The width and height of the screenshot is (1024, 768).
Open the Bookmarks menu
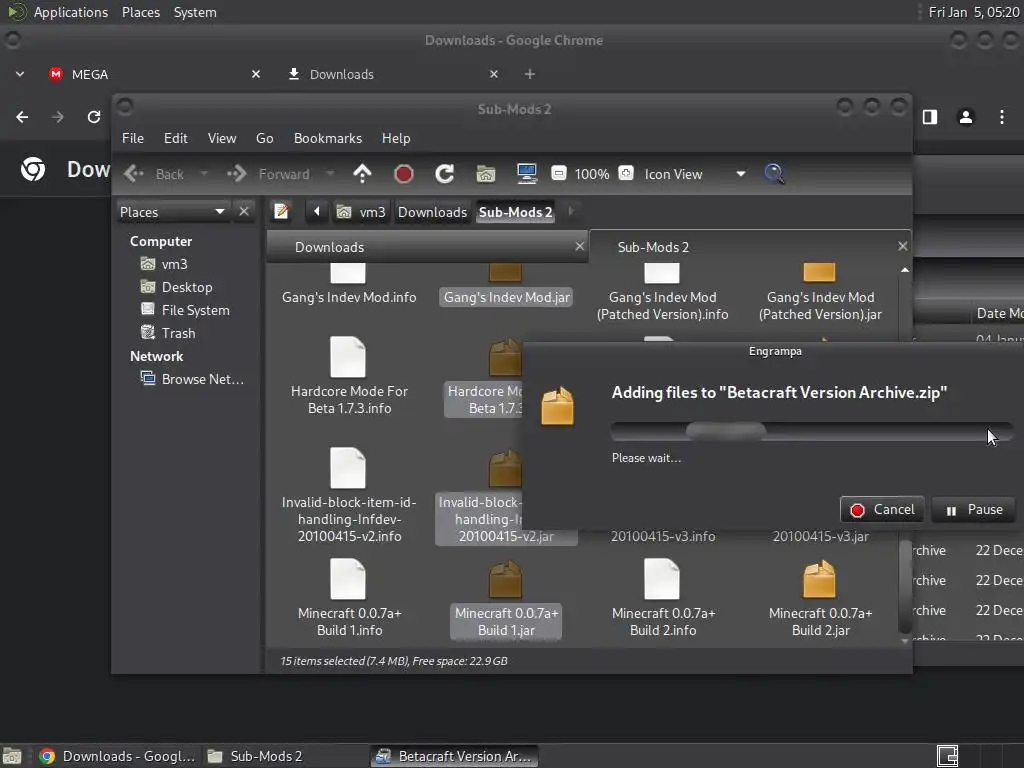point(328,138)
